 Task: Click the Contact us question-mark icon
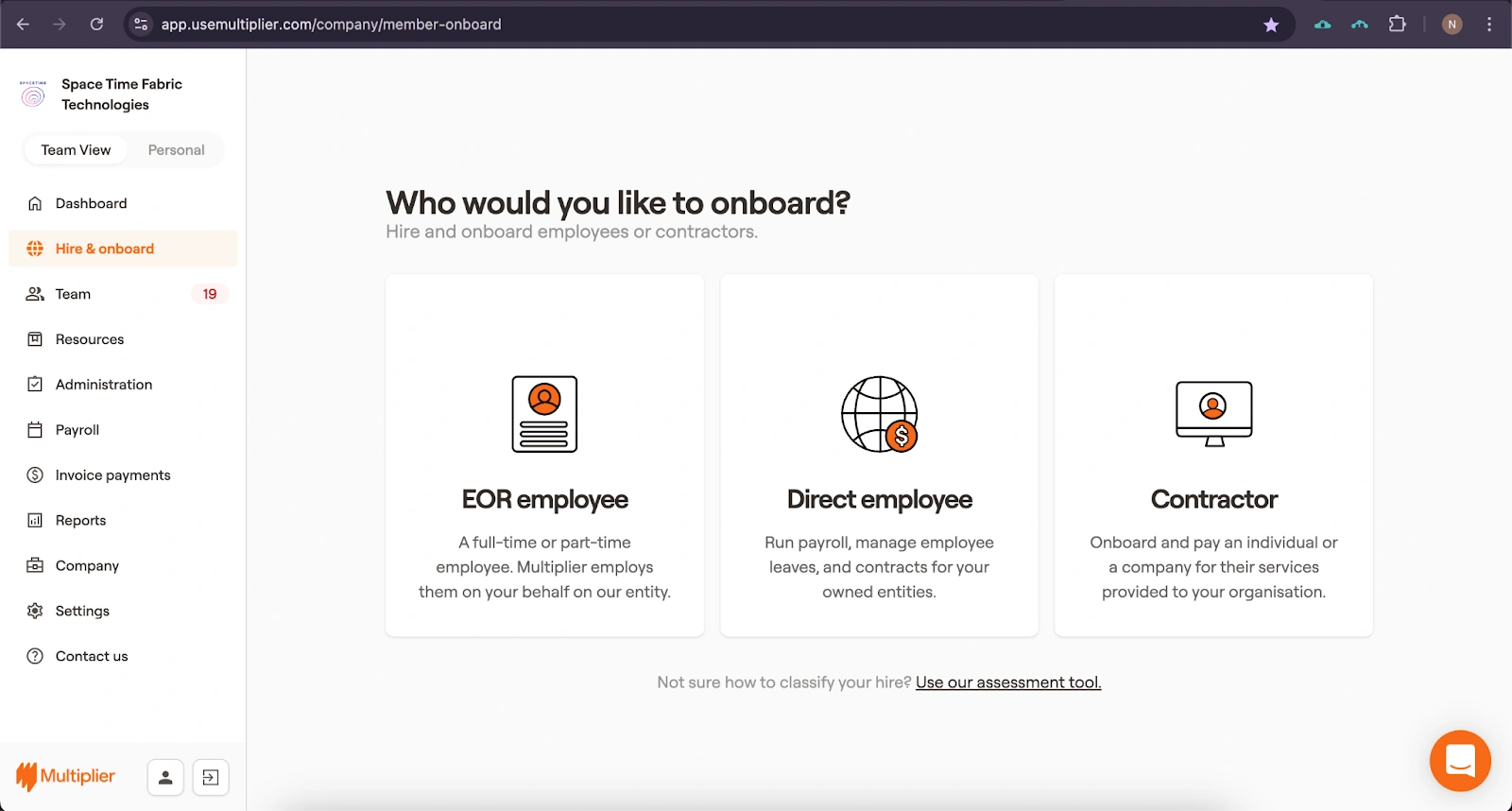pyautogui.click(x=35, y=657)
